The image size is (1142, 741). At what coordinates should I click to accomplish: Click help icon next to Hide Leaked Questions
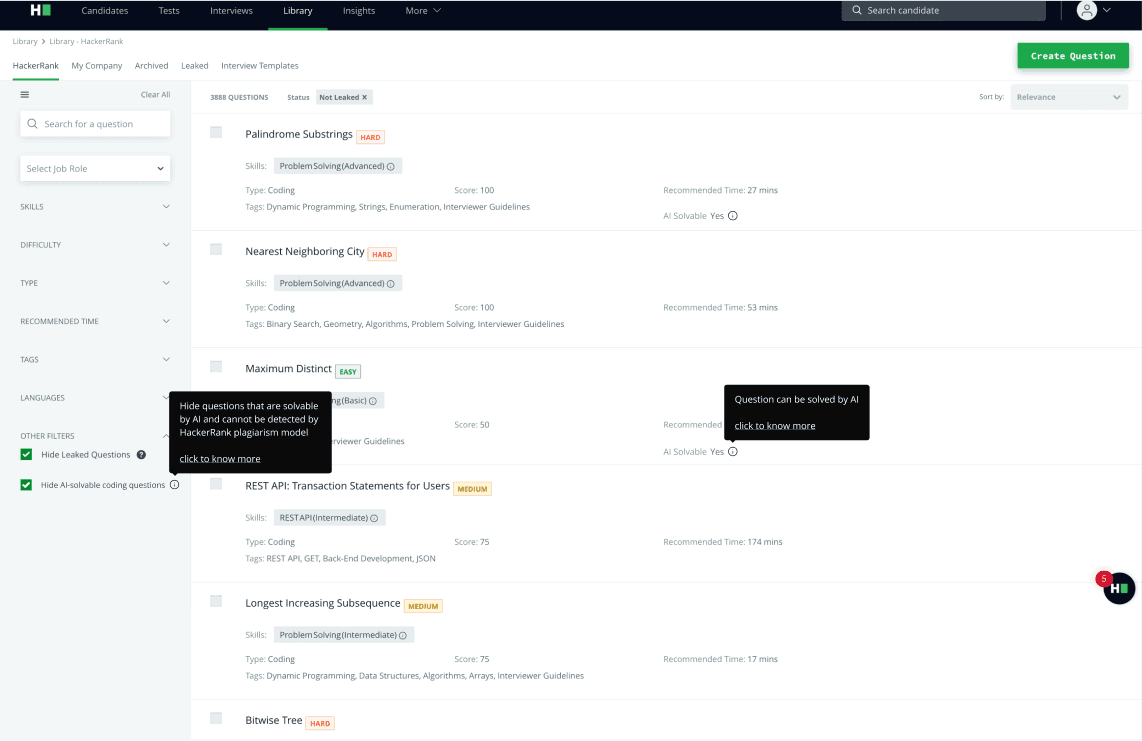[x=141, y=455]
